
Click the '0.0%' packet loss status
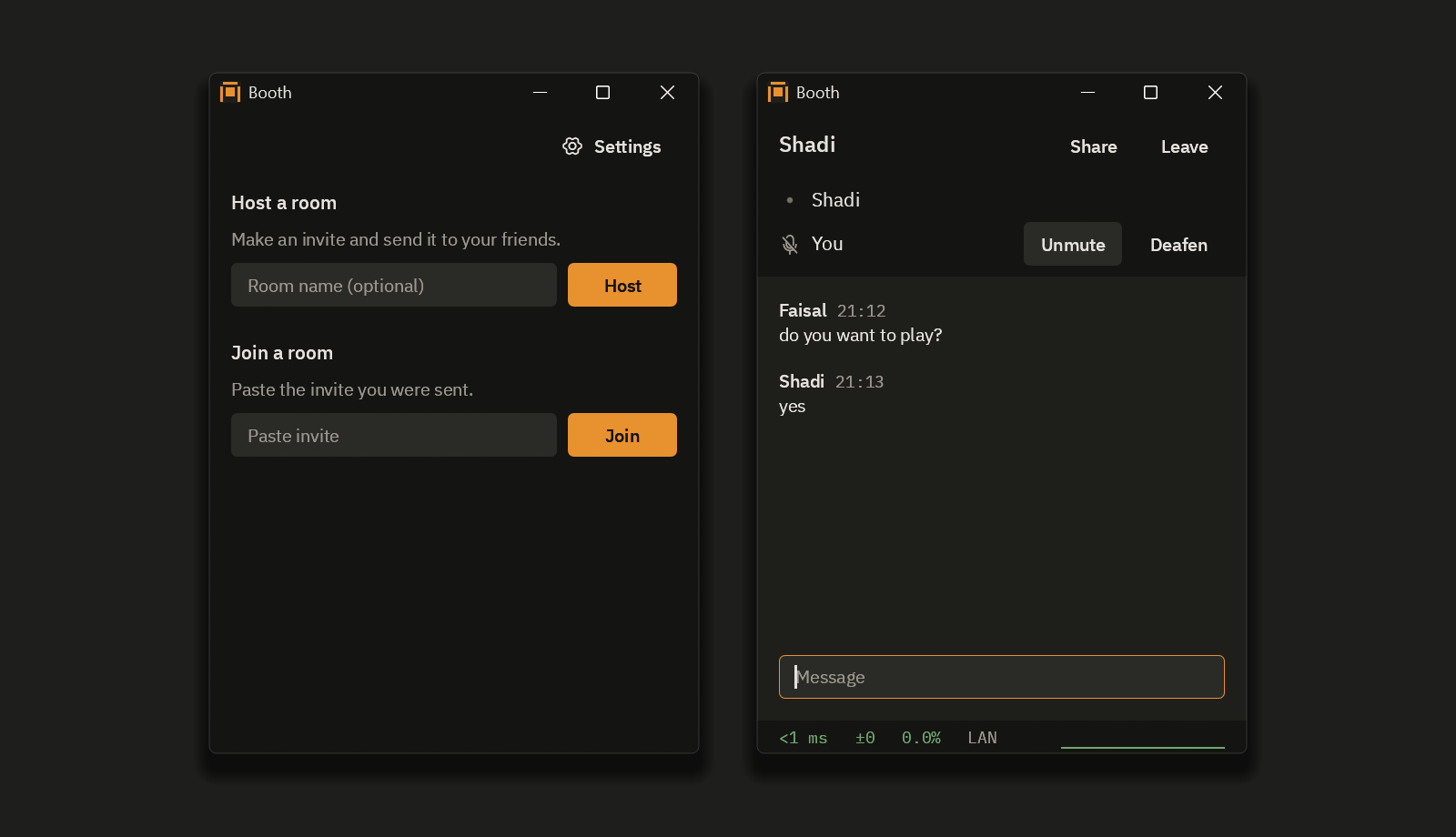[921, 738]
